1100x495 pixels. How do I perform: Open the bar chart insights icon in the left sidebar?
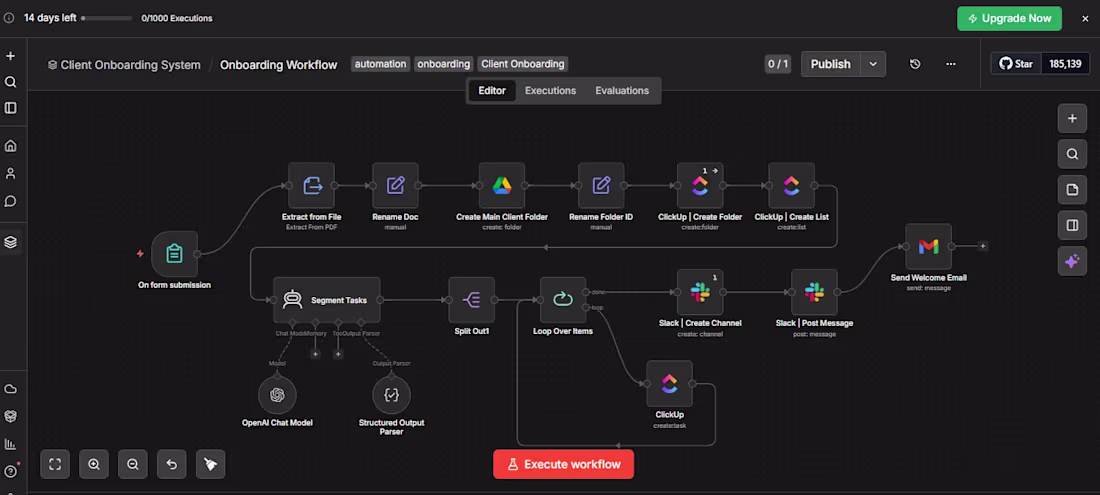(11, 444)
